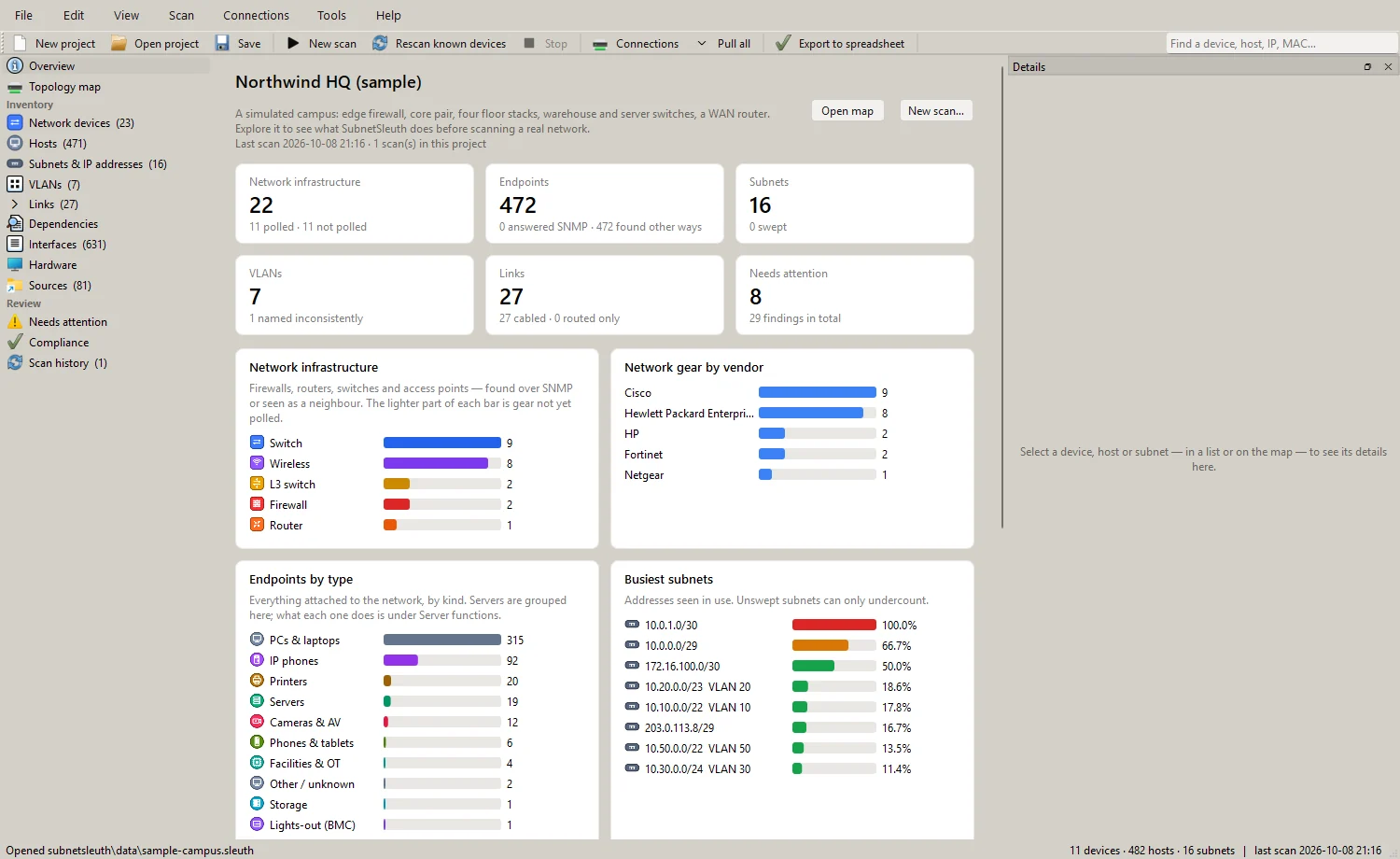Click Pull all in the toolbar
The width and height of the screenshot is (1400, 859).
tap(734, 43)
